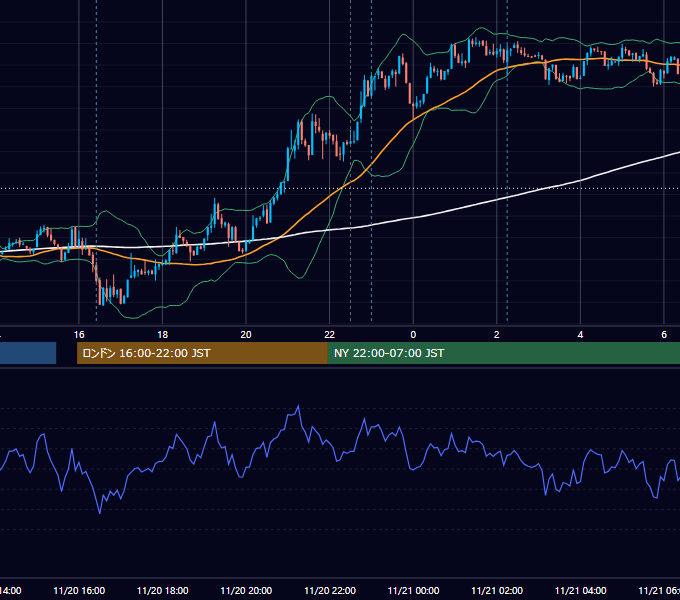The height and width of the screenshot is (600, 680).
Task: Click the 20 hour label on price chart
Action: click(246, 335)
